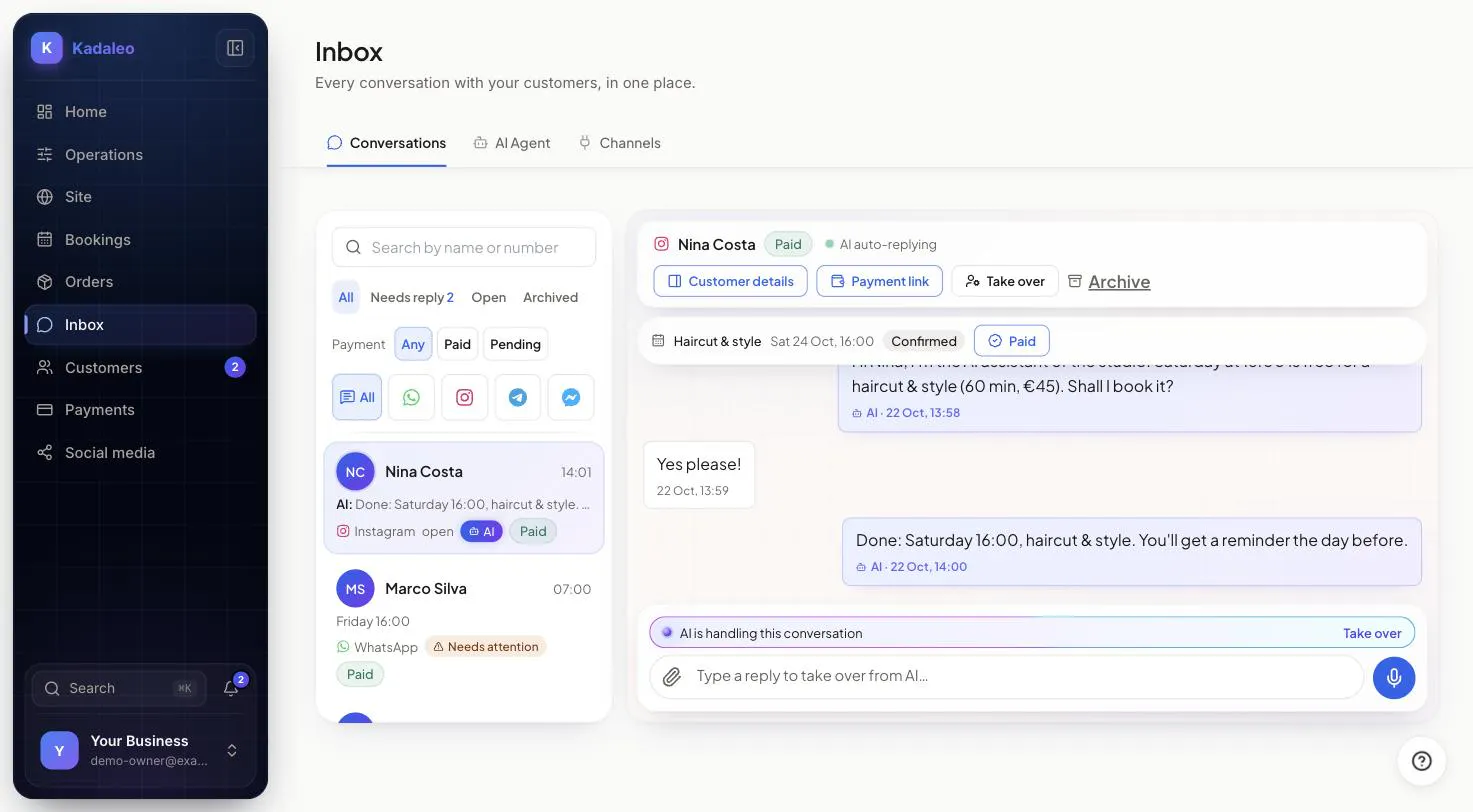Viewport: 1473px width, 812px height.
Task: Select the Nina Costa conversation item
Action: tap(464, 498)
